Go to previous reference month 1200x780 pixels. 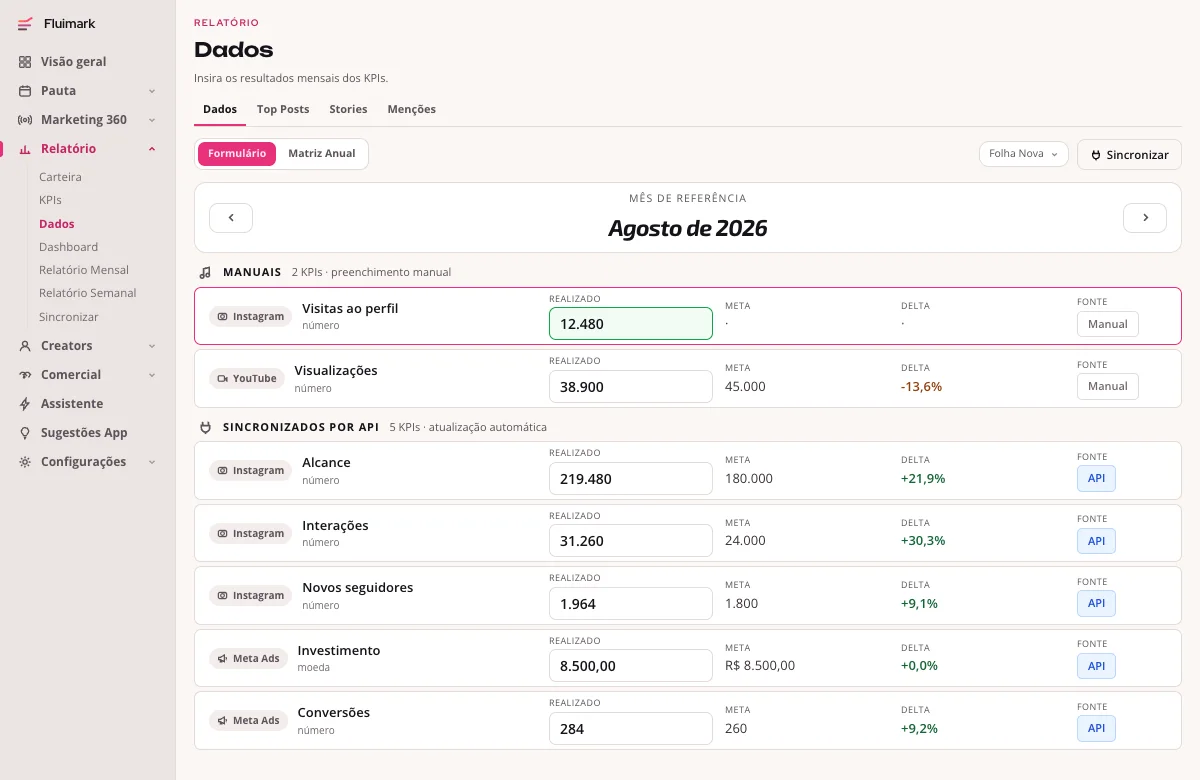click(231, 217)
